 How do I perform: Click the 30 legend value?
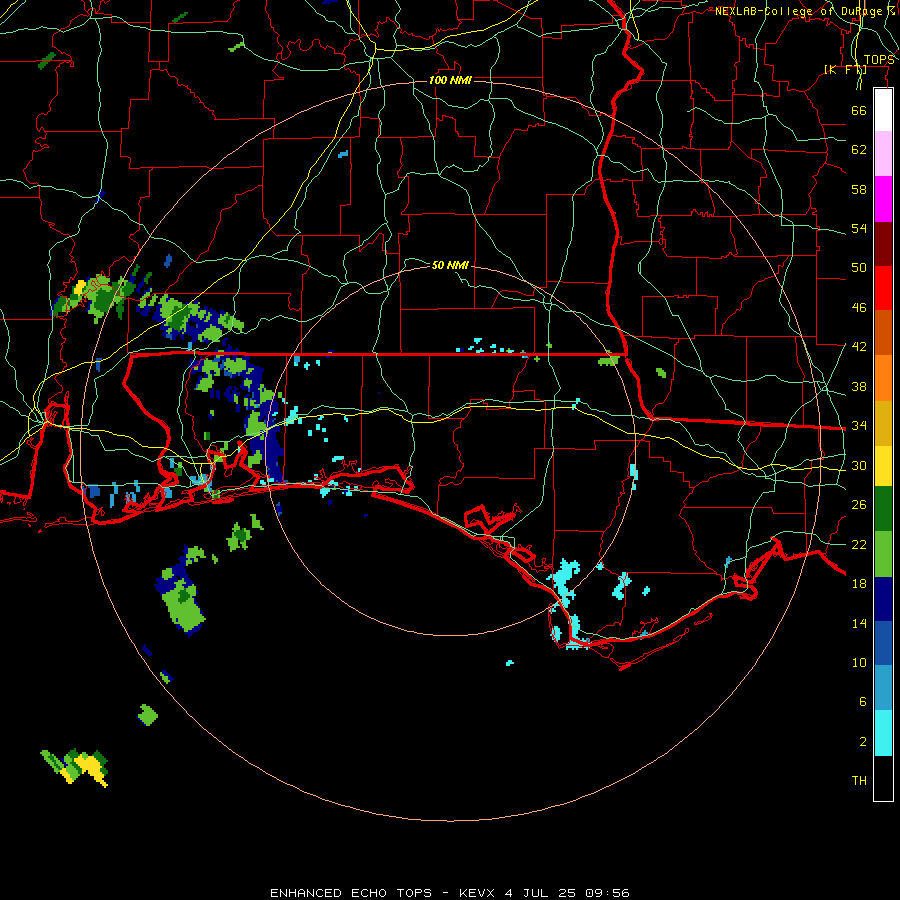click(859, 465)
